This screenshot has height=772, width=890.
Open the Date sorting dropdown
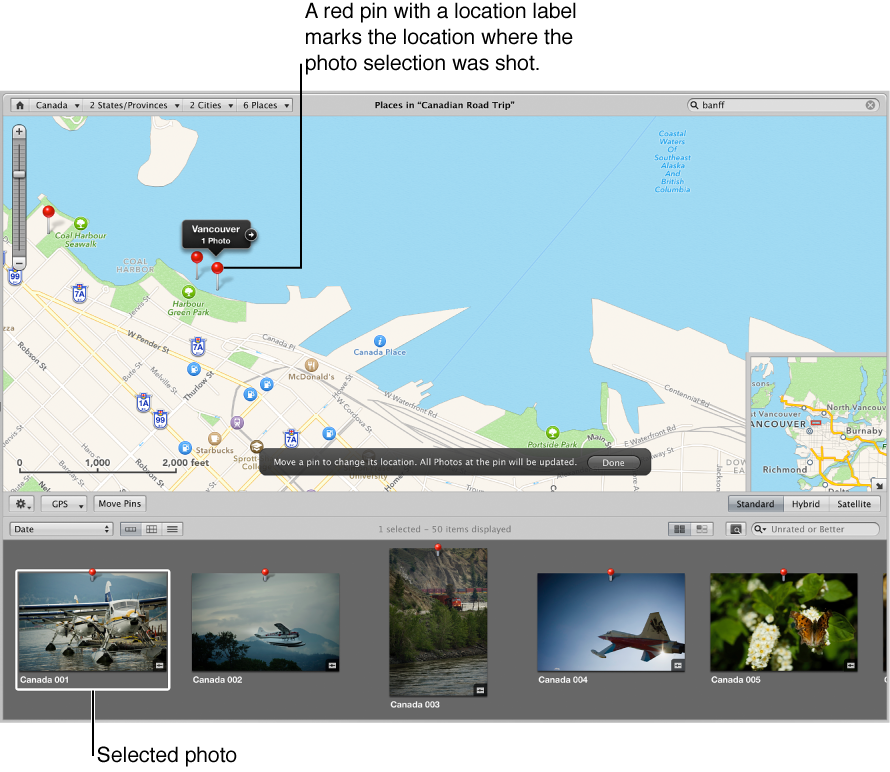(x=60, y=528)
